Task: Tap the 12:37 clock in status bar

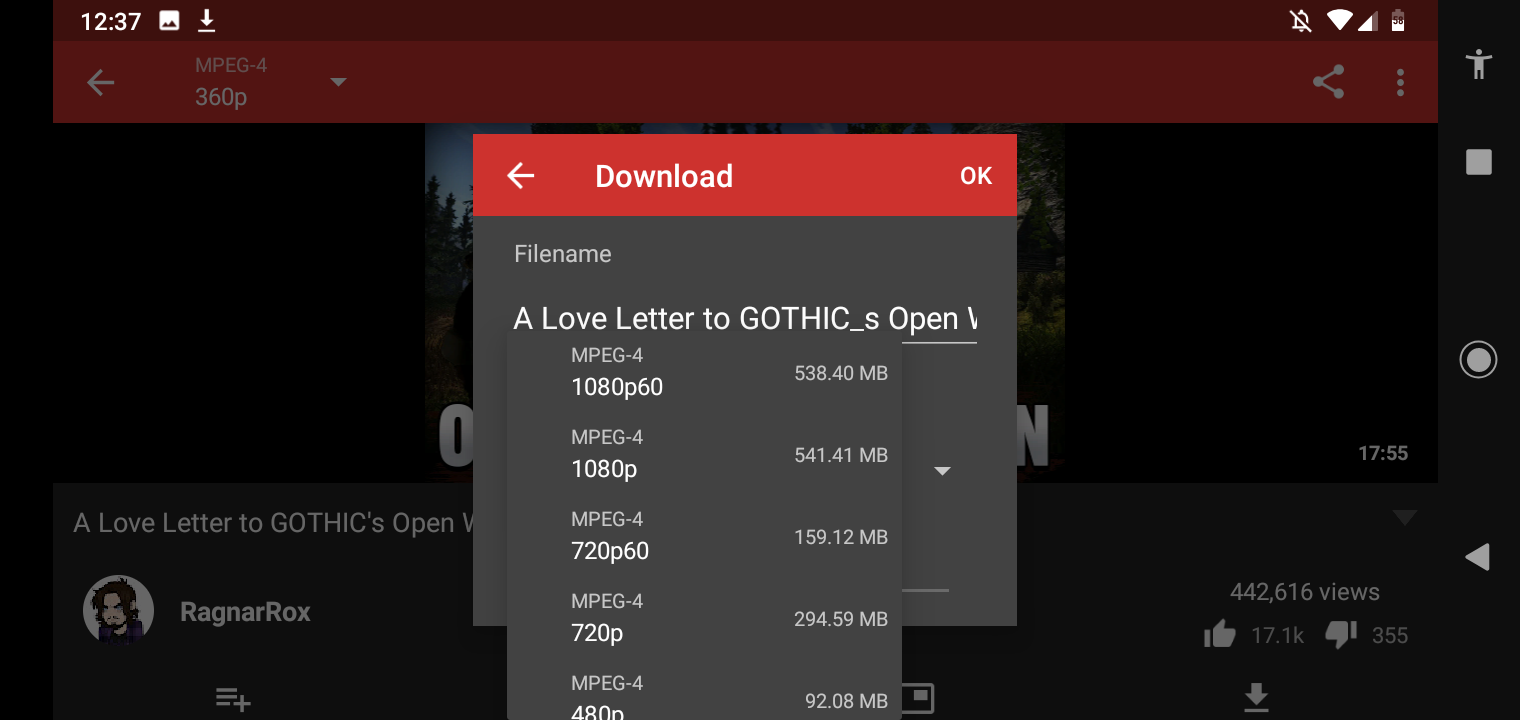Action: tap(110, 21)
